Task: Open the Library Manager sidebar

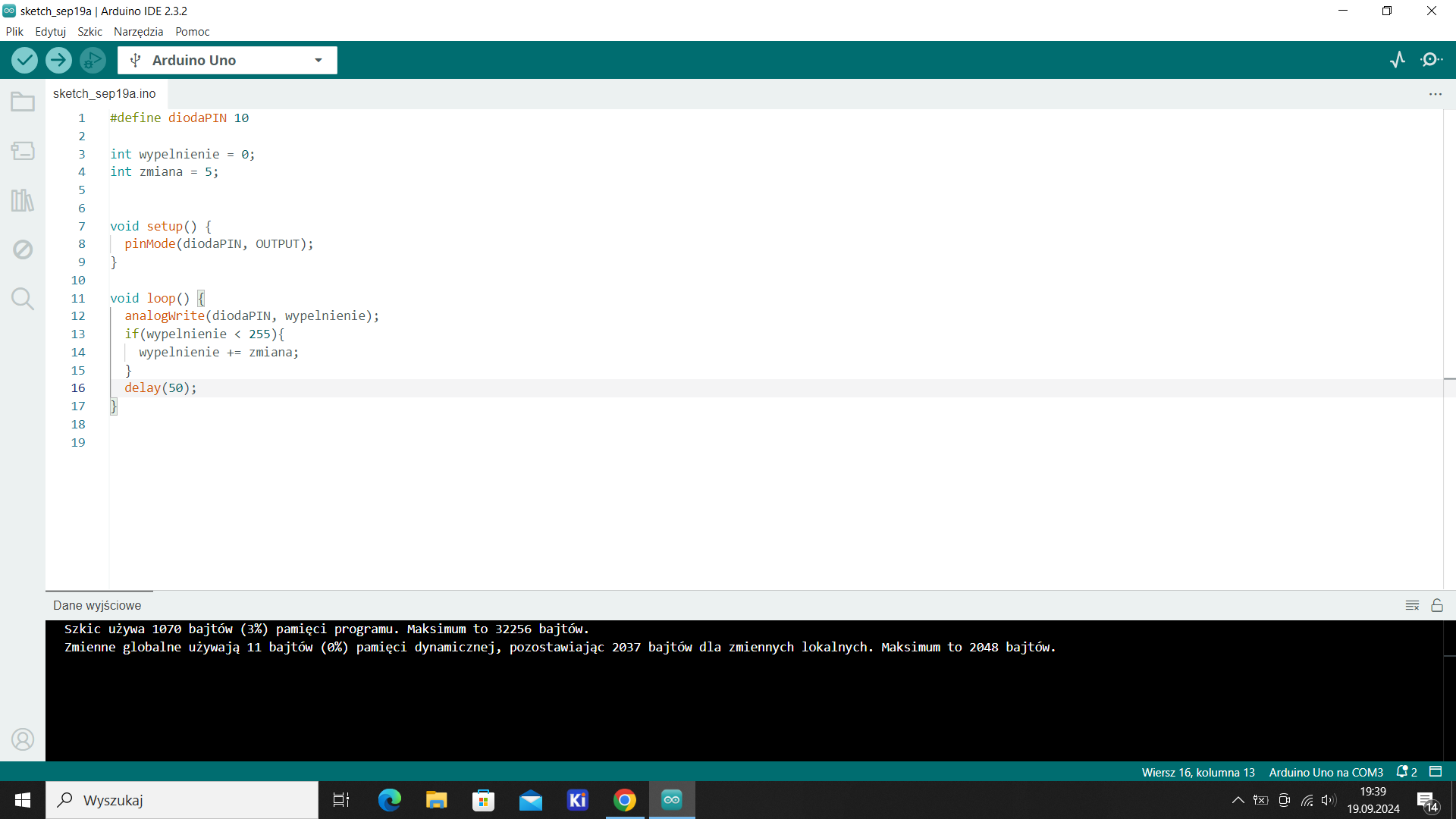Action: tap(23, 200)
